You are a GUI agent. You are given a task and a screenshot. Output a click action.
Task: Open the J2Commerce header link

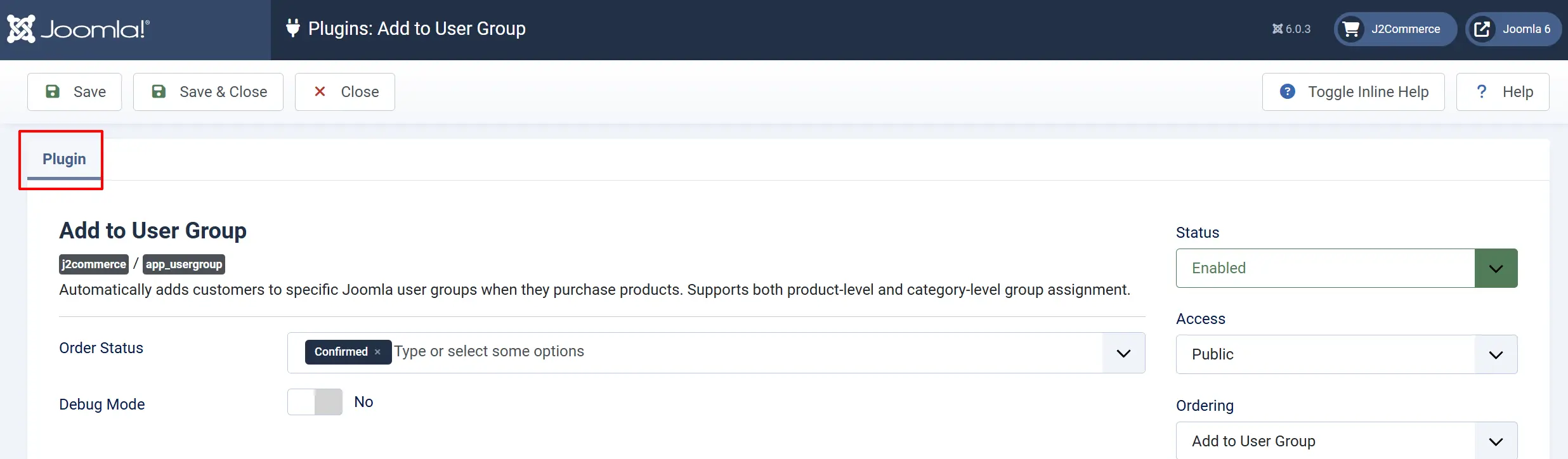[1395, 29]
